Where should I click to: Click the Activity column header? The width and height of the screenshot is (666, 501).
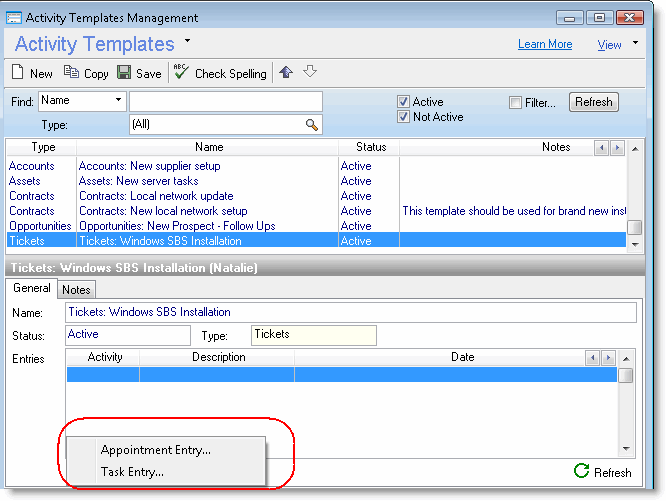tap(104, 357)
